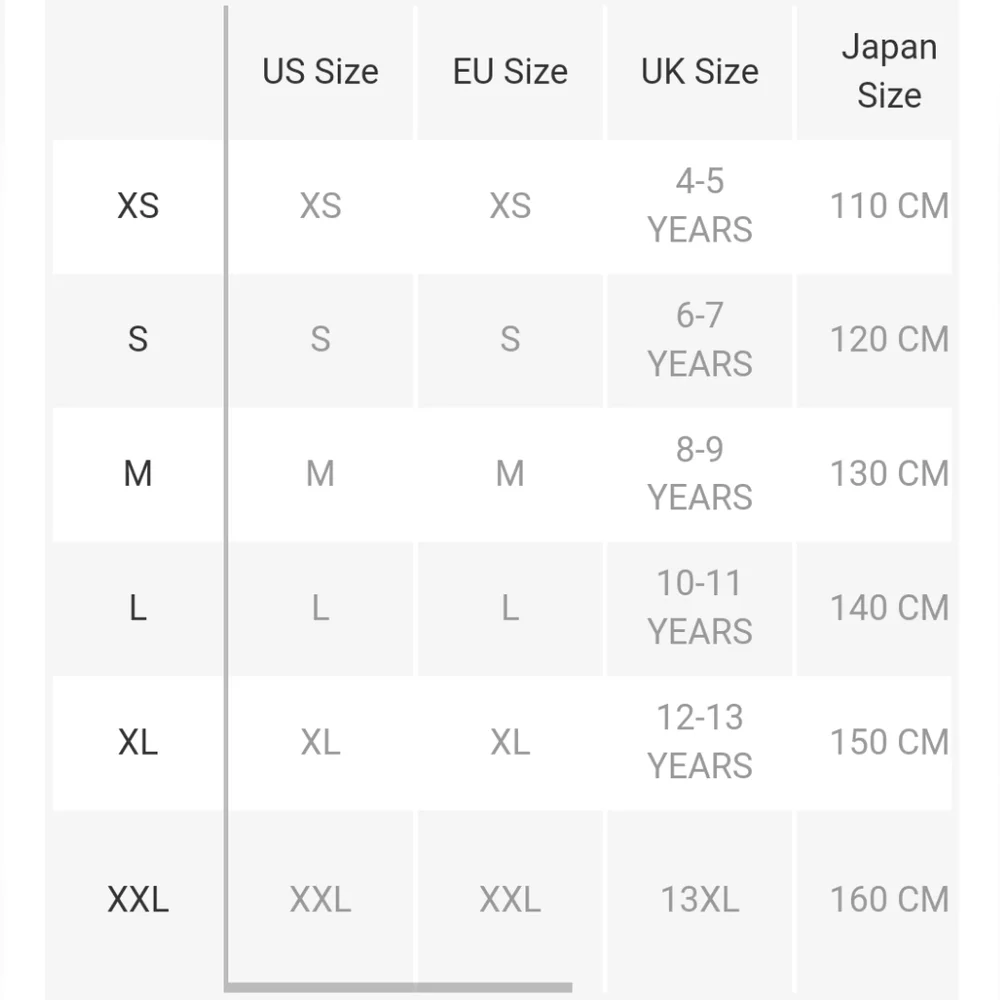Click the 140 CM Japan size cell
Image resolution: width=1000 pixels, height=1000 pixels.
coord(889,608)
